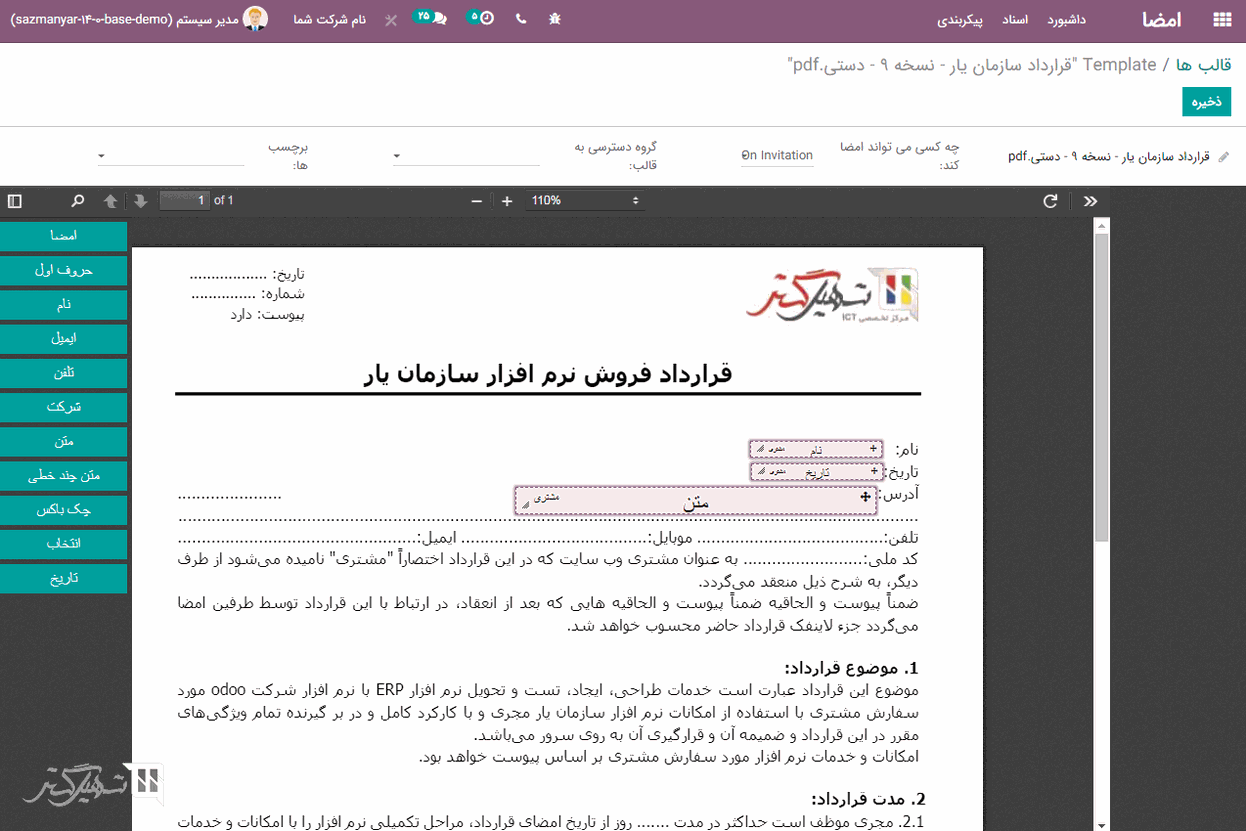Click the crossed tools icon in header
The height and width of the screenshot is (831, 1246).
pyautogui.click(x=390, y=20)
